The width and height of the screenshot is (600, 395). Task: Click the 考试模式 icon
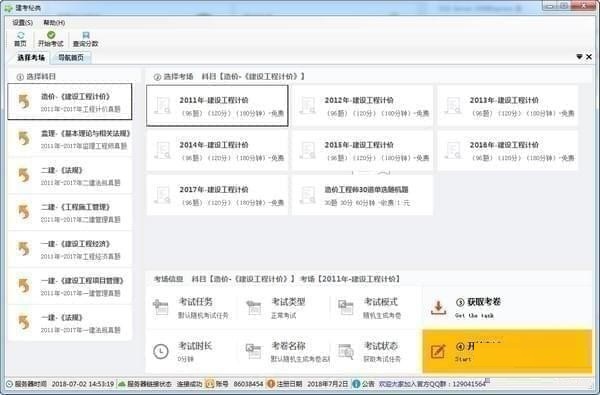[x=346, y=307]
